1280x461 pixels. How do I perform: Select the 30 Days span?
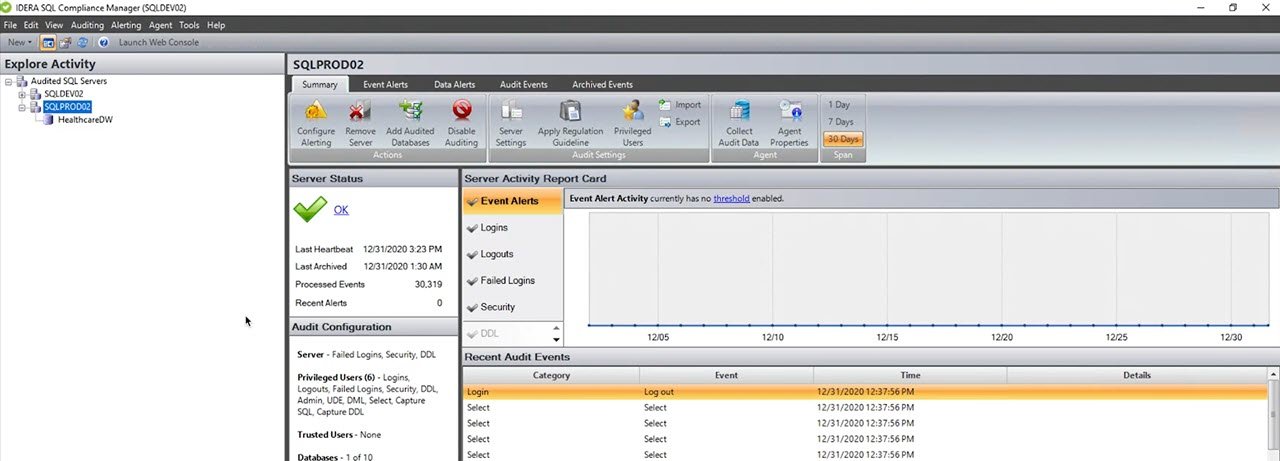842,139
